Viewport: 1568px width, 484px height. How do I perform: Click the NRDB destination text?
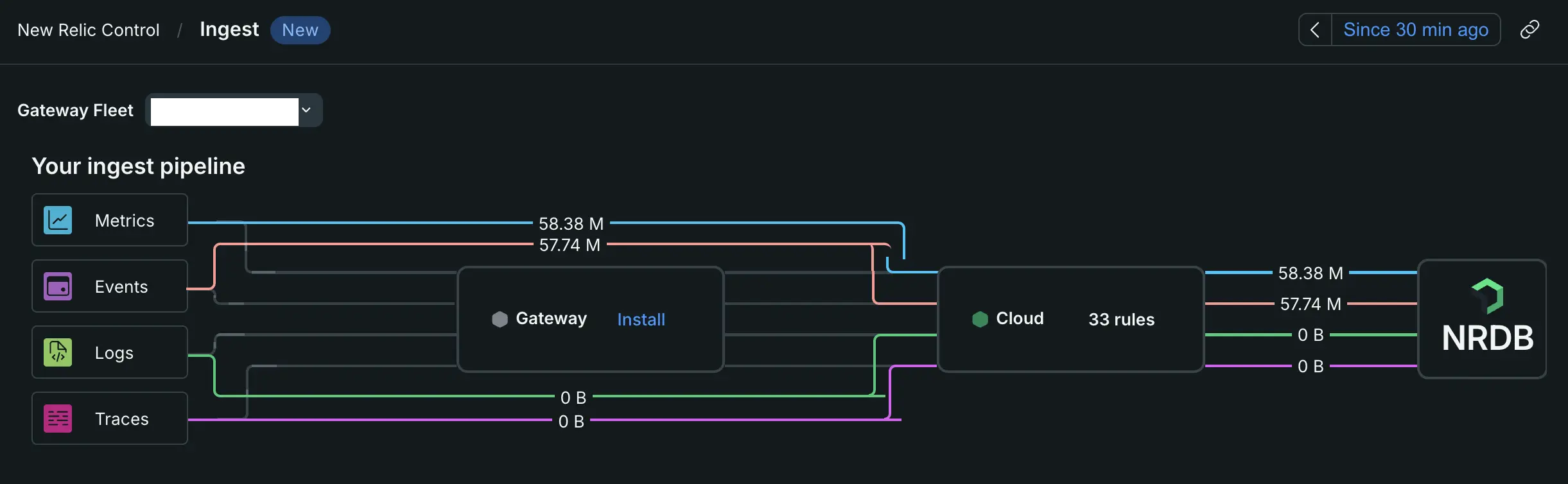(x=1488, y=338)
